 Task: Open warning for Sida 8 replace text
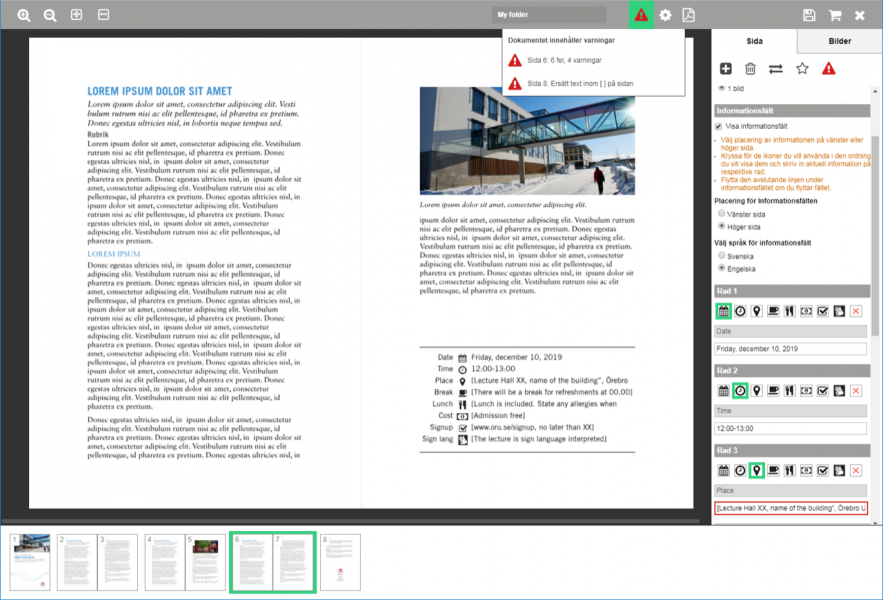point(570,83)
